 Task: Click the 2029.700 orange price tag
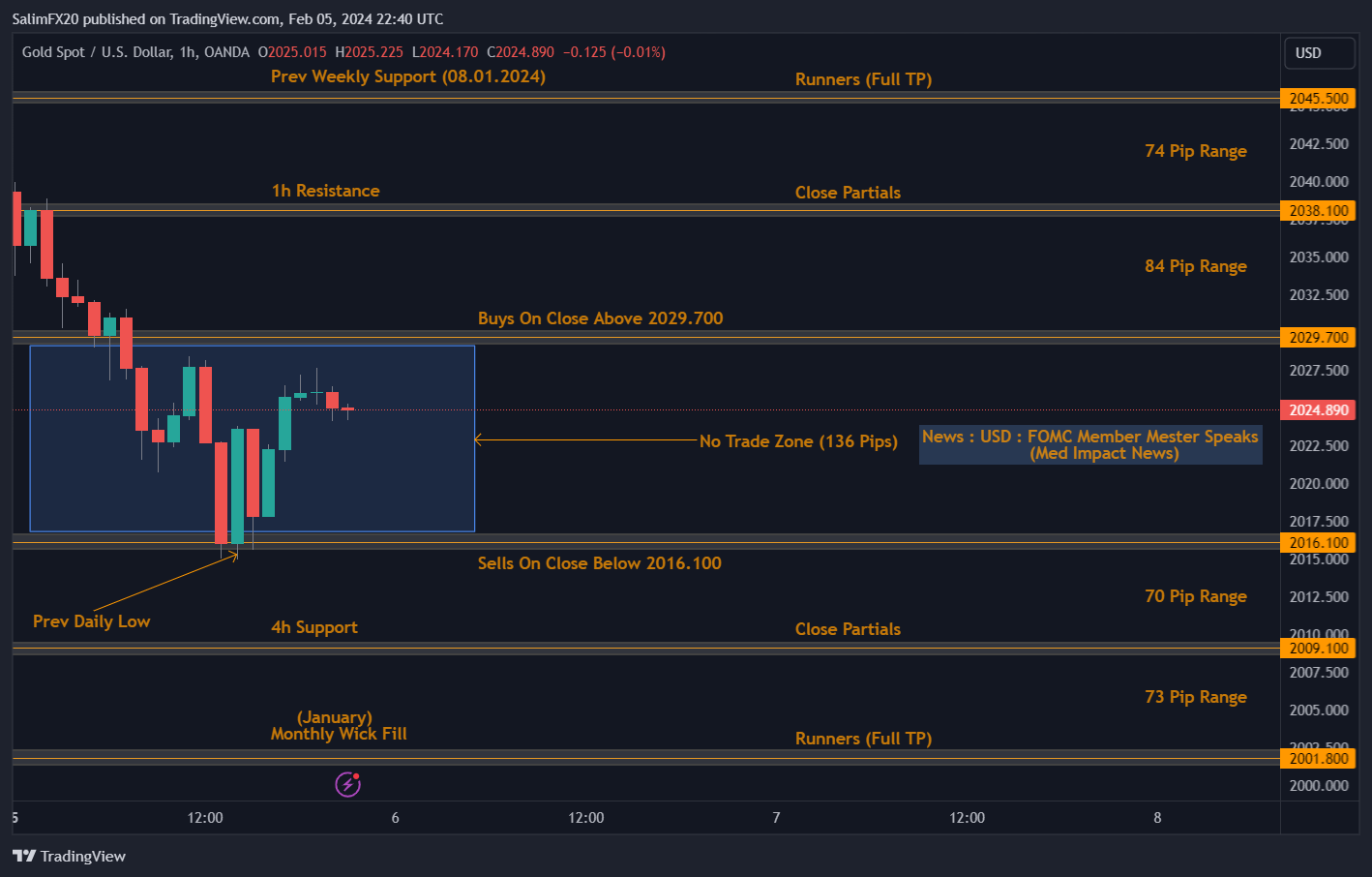(1318, 337)
